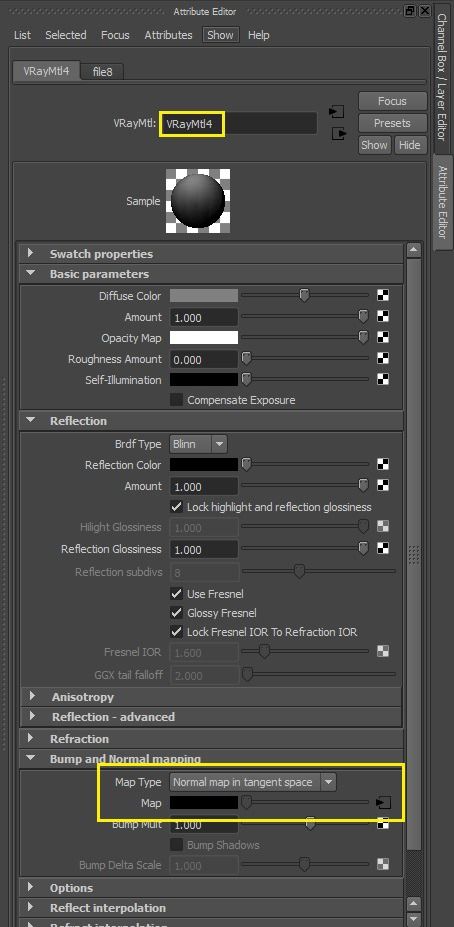Open the List menu
The height and width of the screenshot is (927, 454).
click(22, 35)
